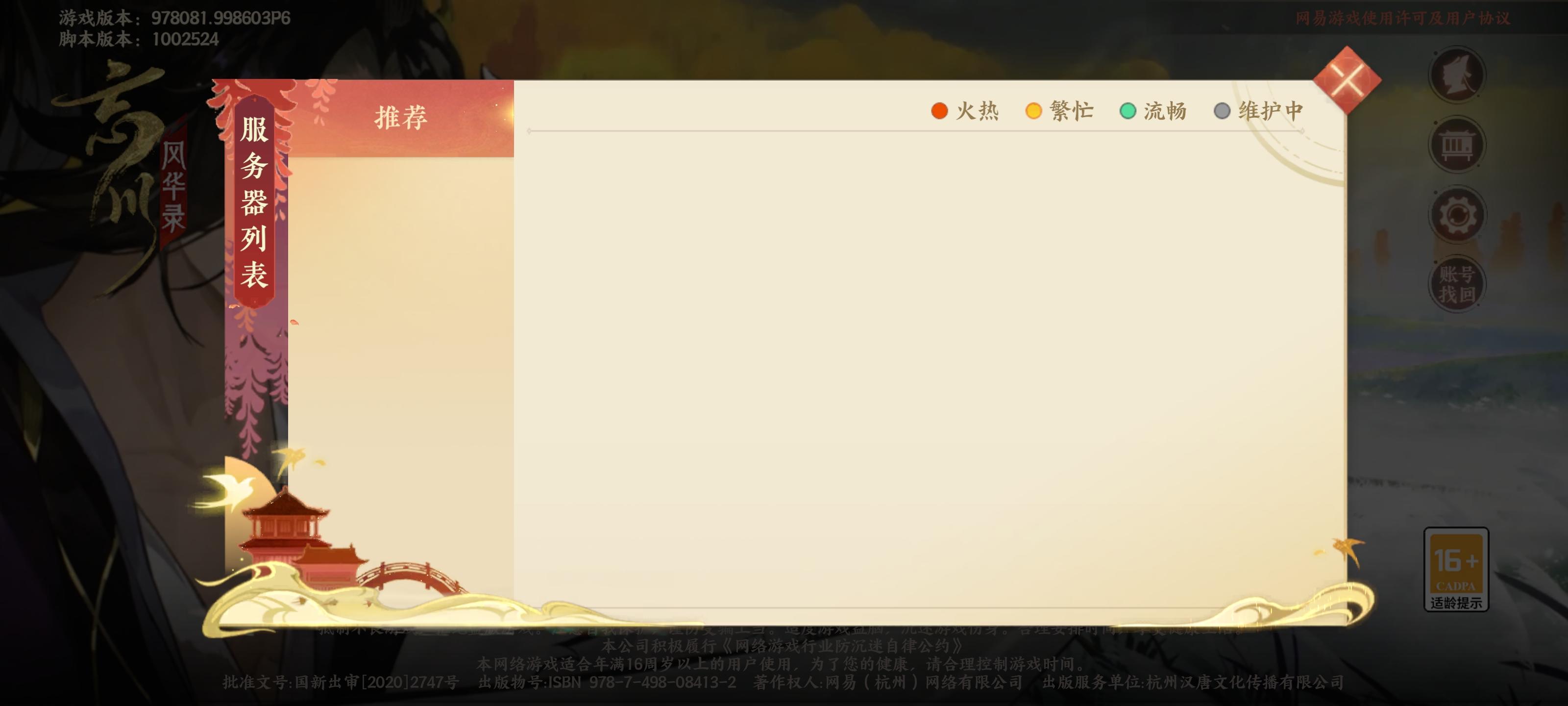Close the server list dialog

tap(1347, 80)
